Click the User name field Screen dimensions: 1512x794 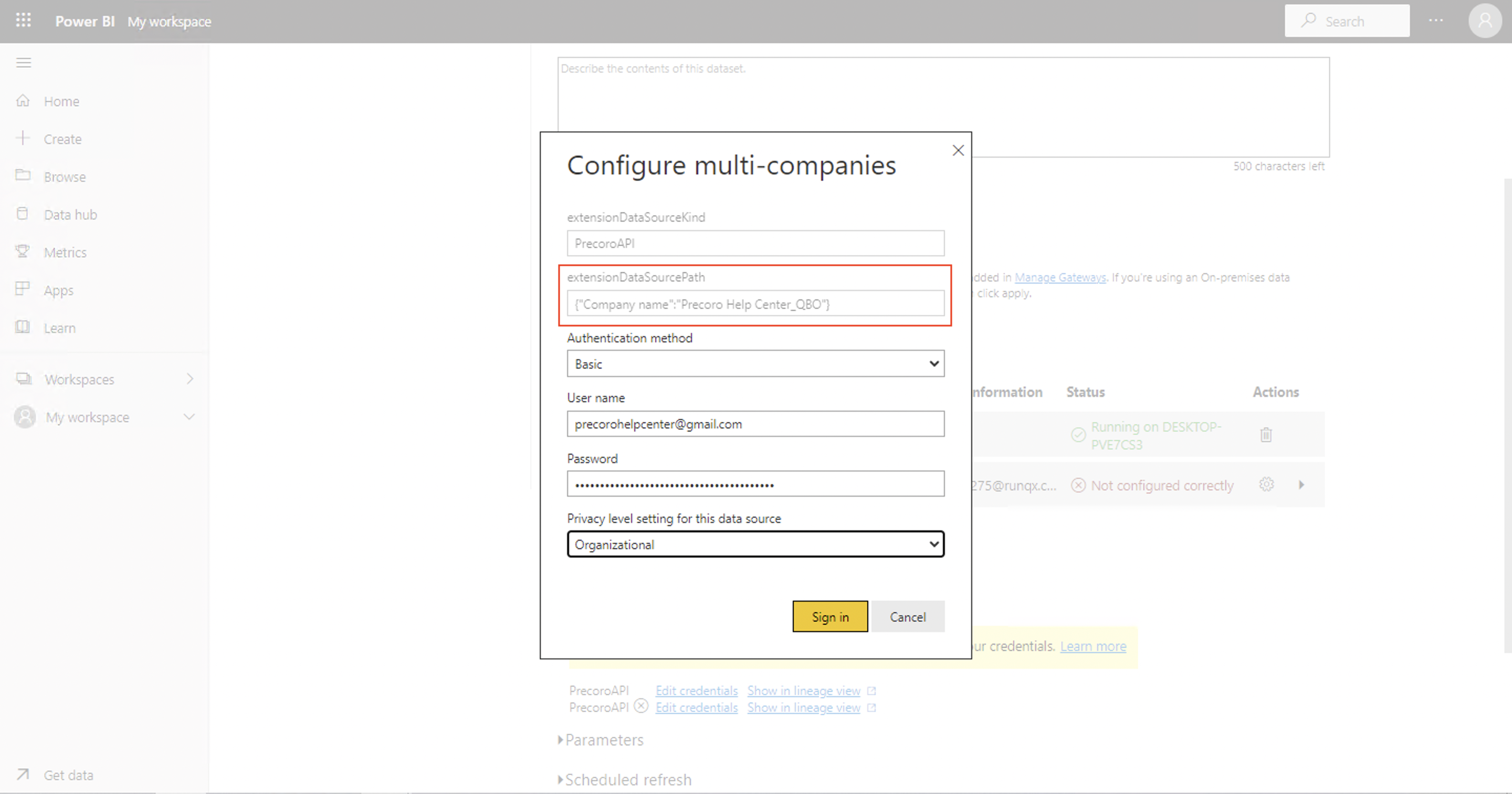click(x=755, y=424)
